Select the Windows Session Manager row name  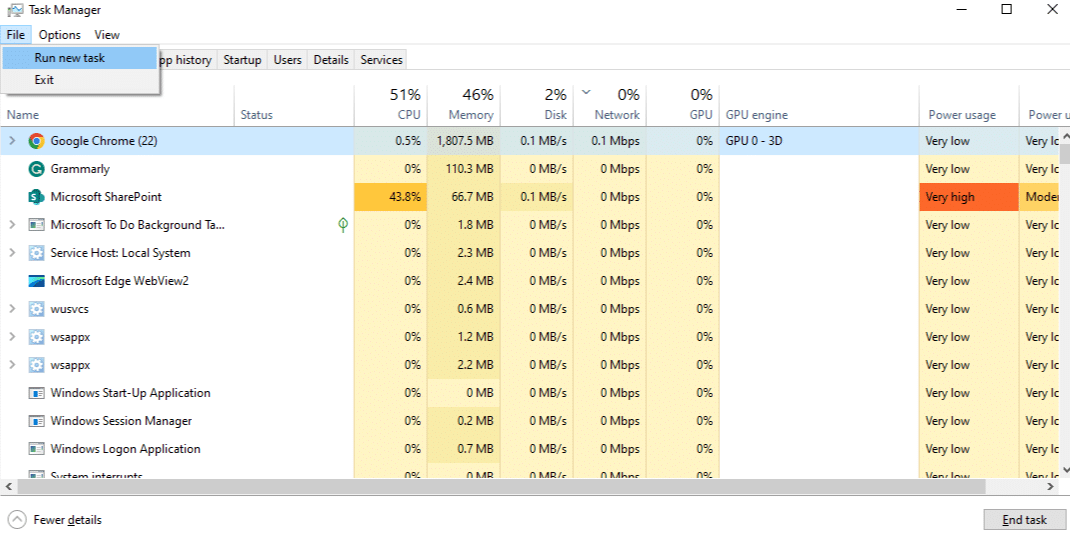[x=121, y=421]
